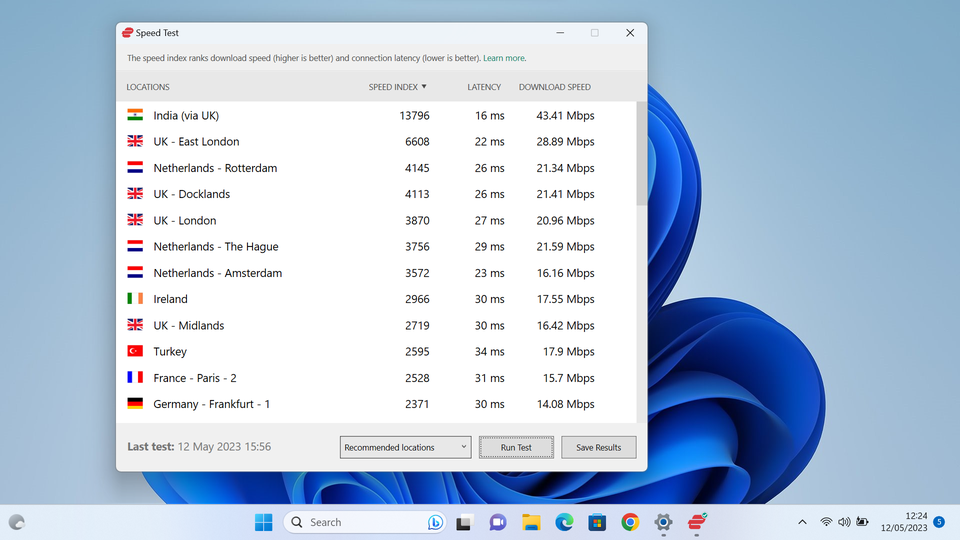Click the Bing icon in search box
The image size is (960, 540).
(435, 522)
